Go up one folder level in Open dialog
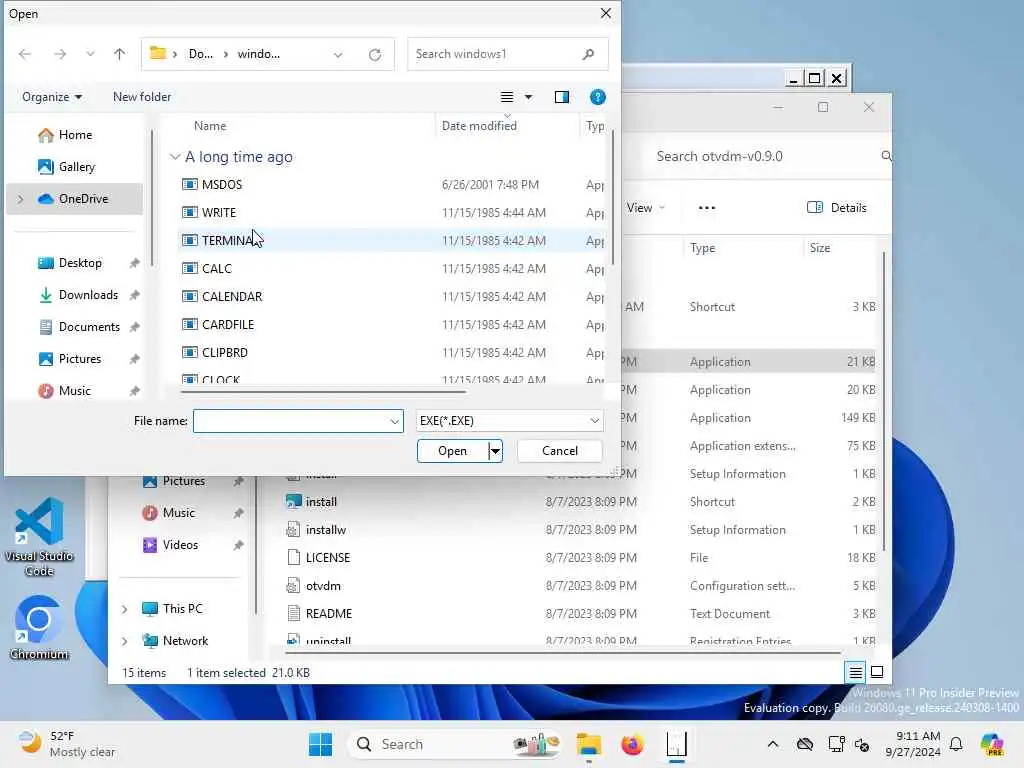1024x768 pixels. (x=120, y=54)
